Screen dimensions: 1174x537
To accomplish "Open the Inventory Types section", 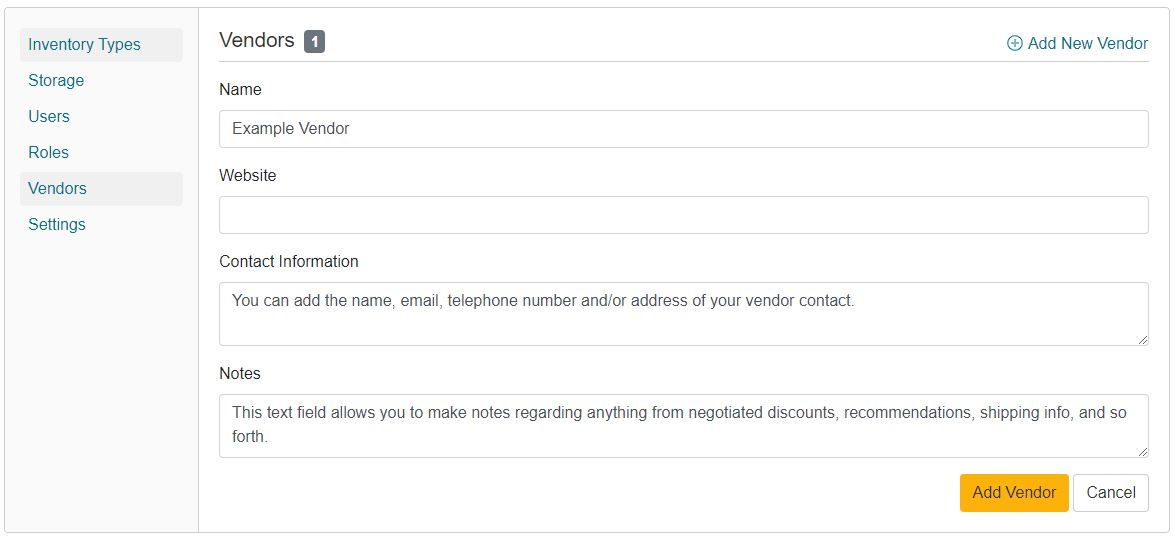I will pos(84,45).
